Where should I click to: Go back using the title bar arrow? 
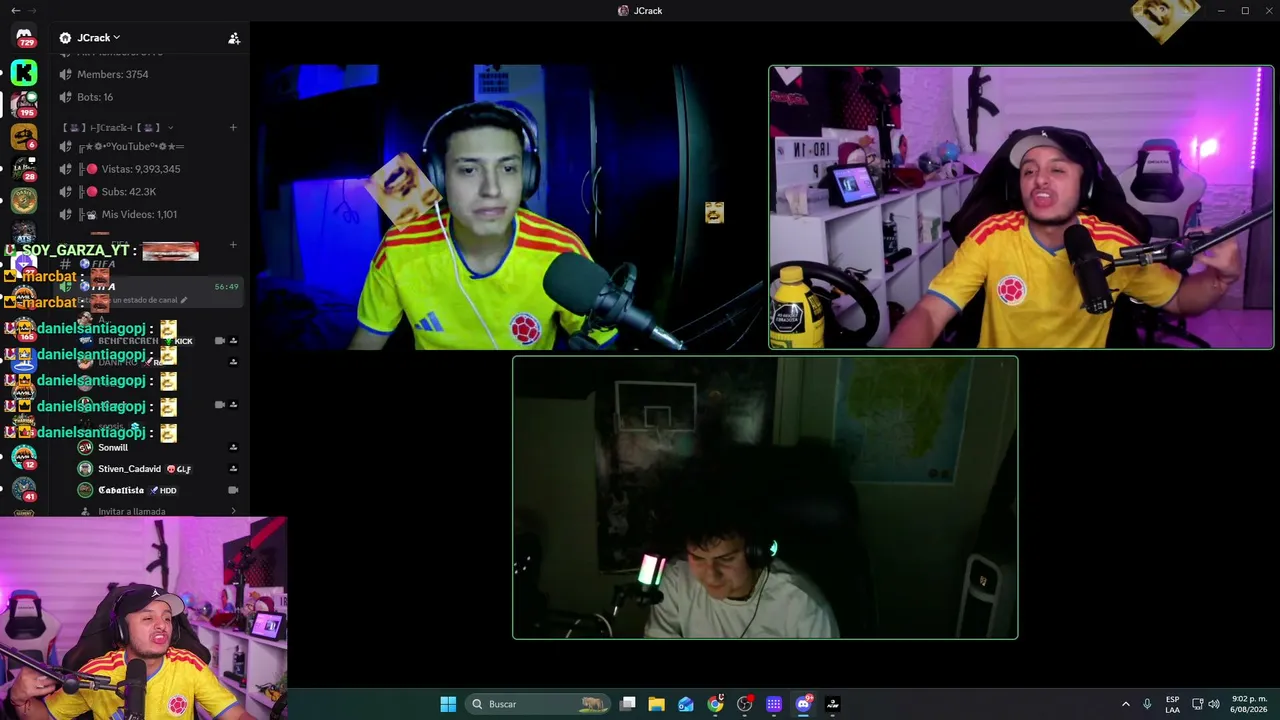pos(15,10)
